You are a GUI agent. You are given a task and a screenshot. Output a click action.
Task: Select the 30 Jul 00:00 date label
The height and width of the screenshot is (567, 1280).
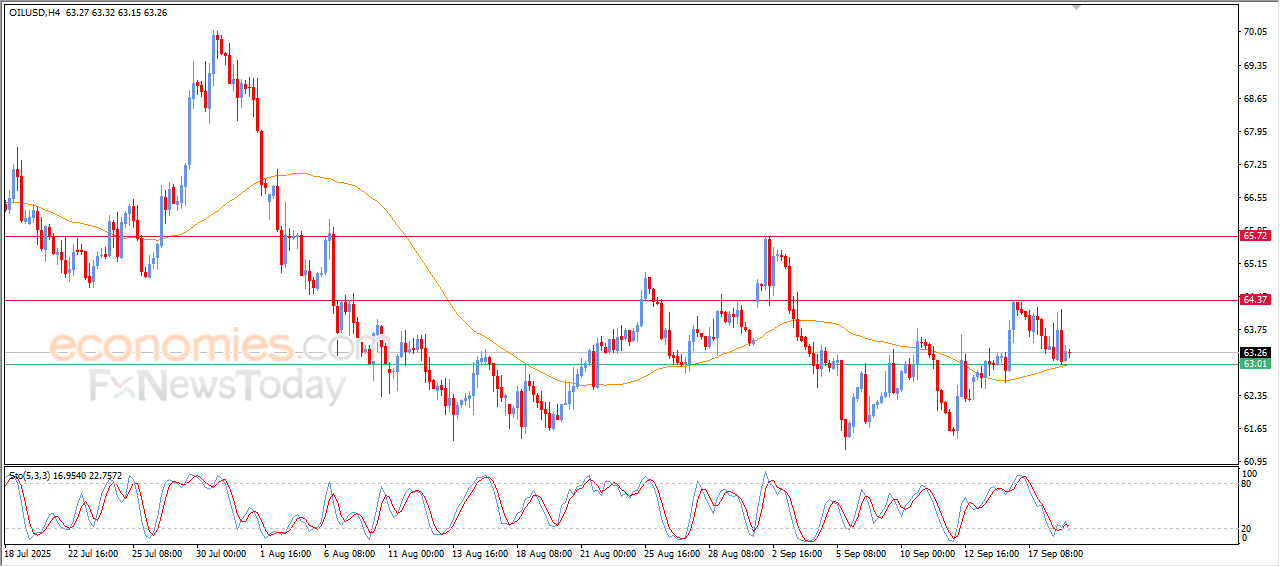pyautogui.click(x=223, y=553)
